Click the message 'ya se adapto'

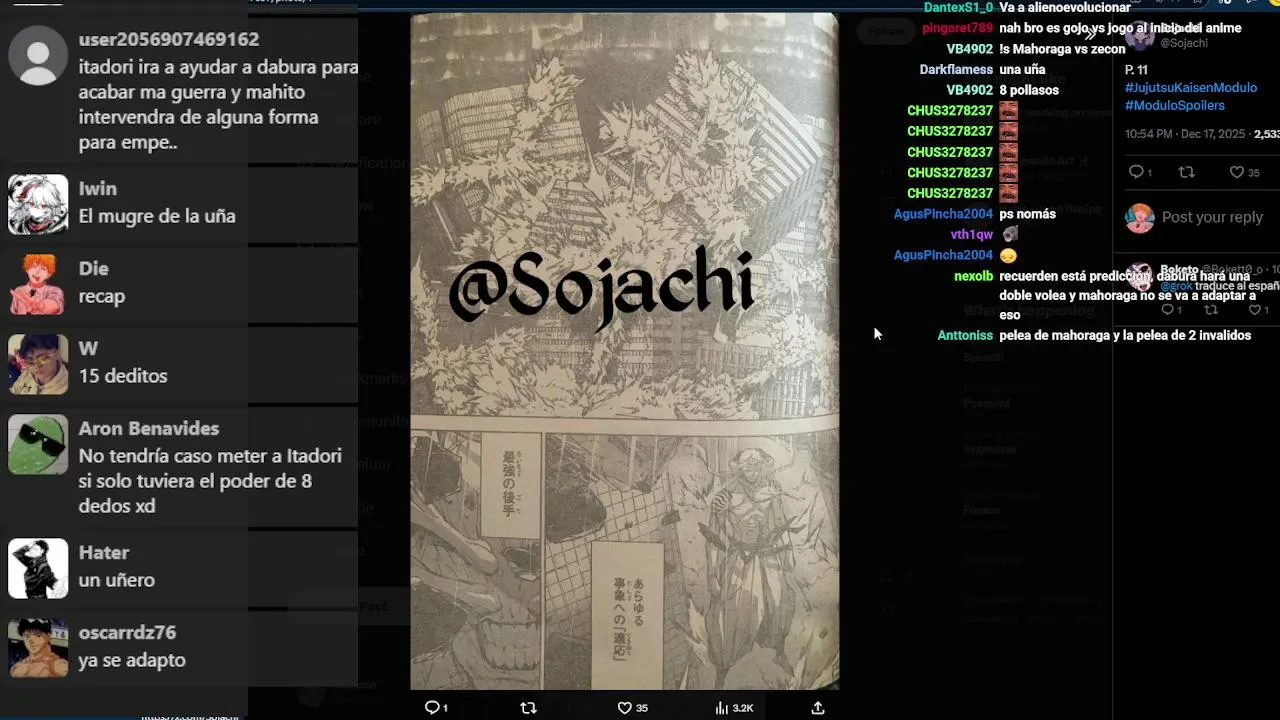[x=132, y=660]
